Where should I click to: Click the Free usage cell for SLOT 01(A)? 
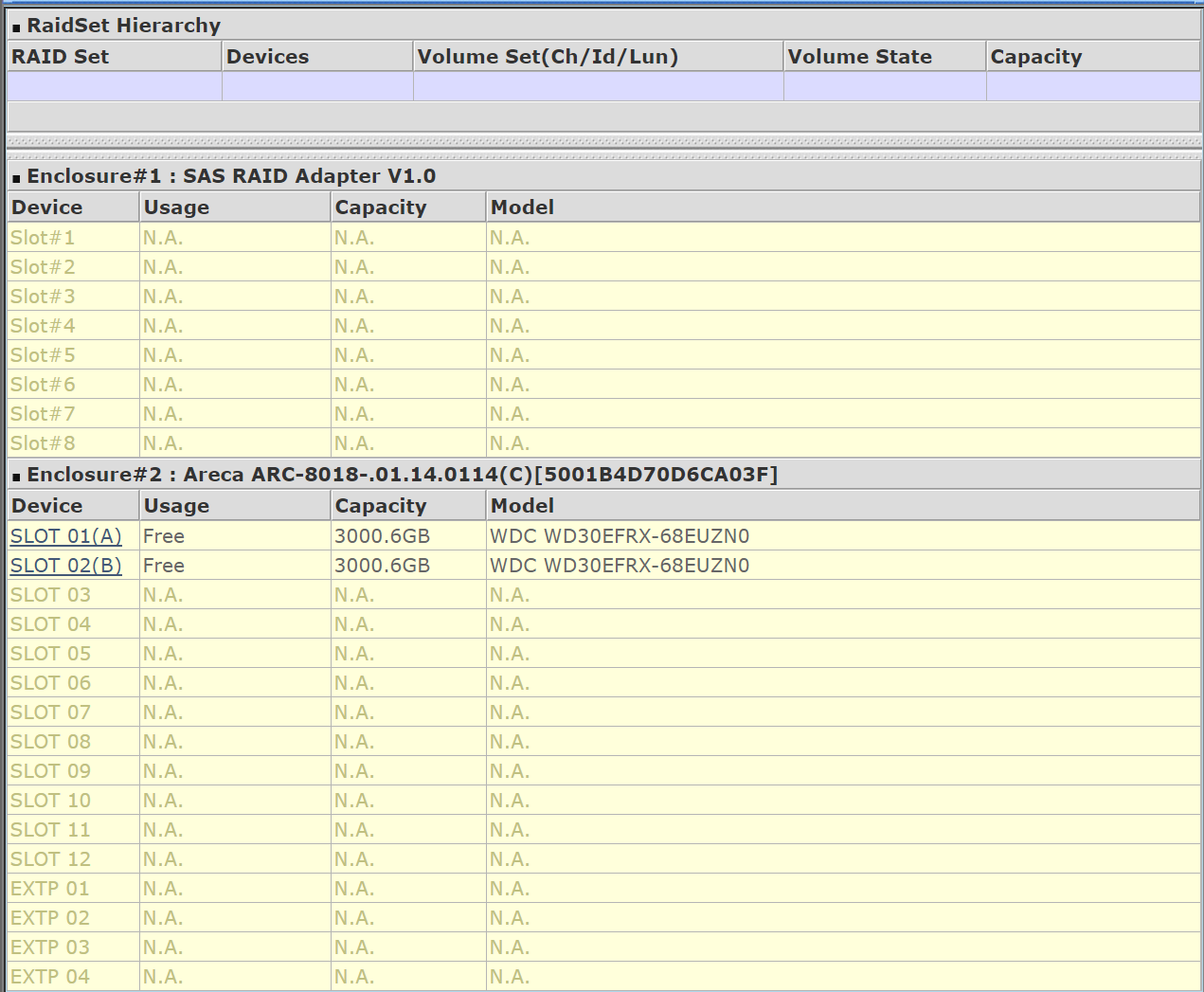click(x=164, y=536)
